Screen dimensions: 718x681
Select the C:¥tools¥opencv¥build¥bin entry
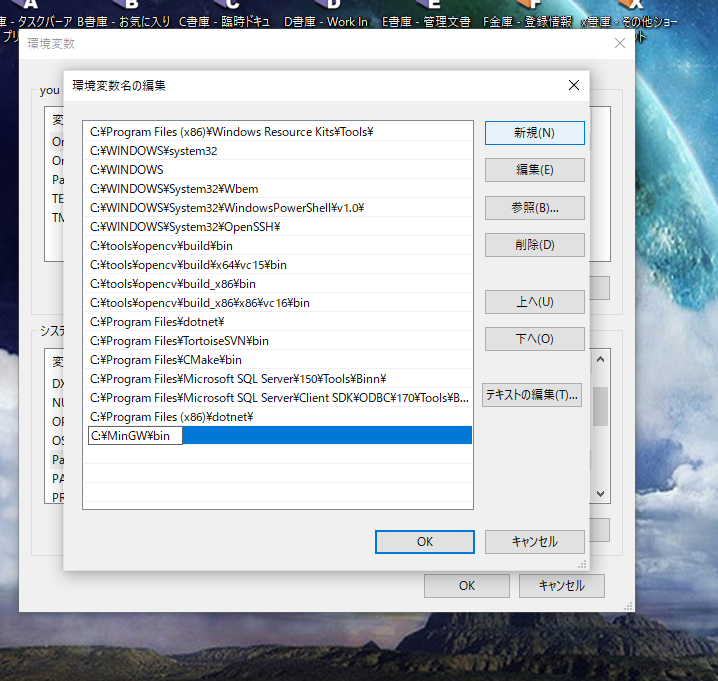(x=277, y=246)
